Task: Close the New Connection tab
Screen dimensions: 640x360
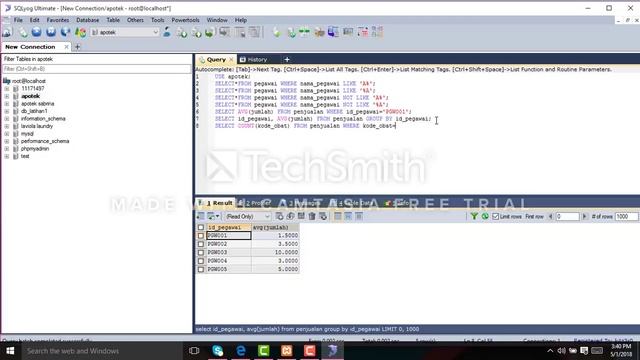Action: [x=66, y=47]
